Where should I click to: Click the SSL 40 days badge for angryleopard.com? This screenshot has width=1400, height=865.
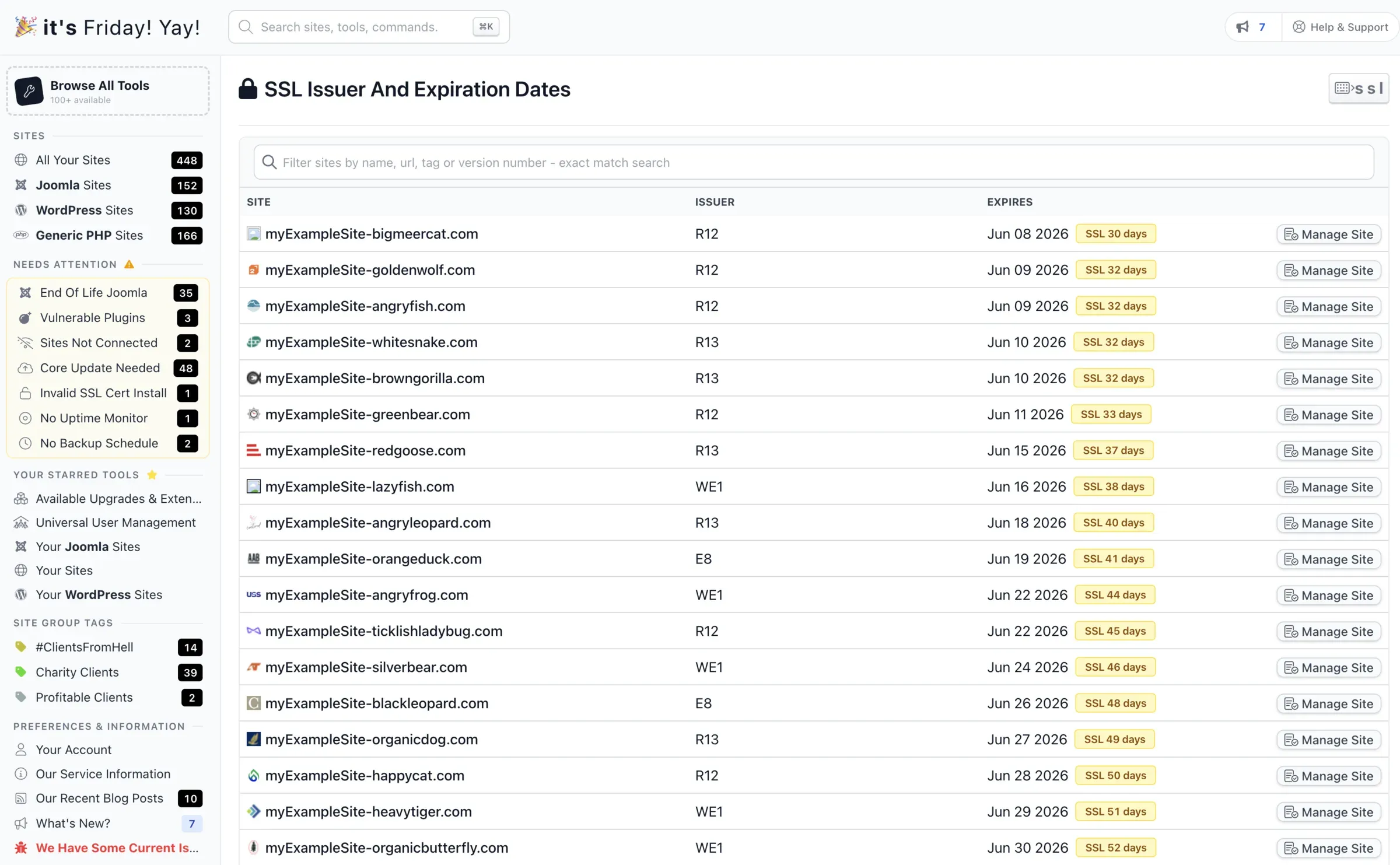[1114, 523]
